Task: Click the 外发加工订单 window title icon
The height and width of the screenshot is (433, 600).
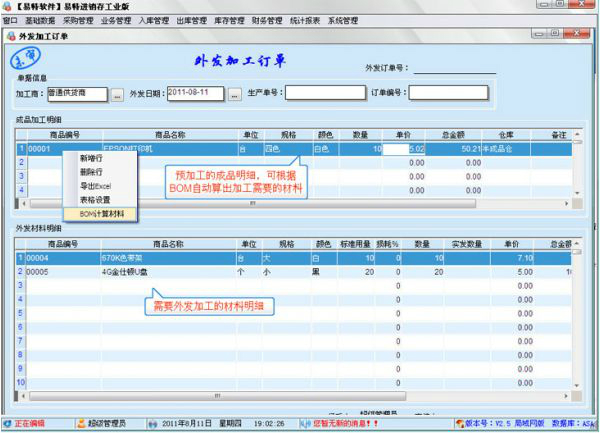Action: (x=12, y=36)
